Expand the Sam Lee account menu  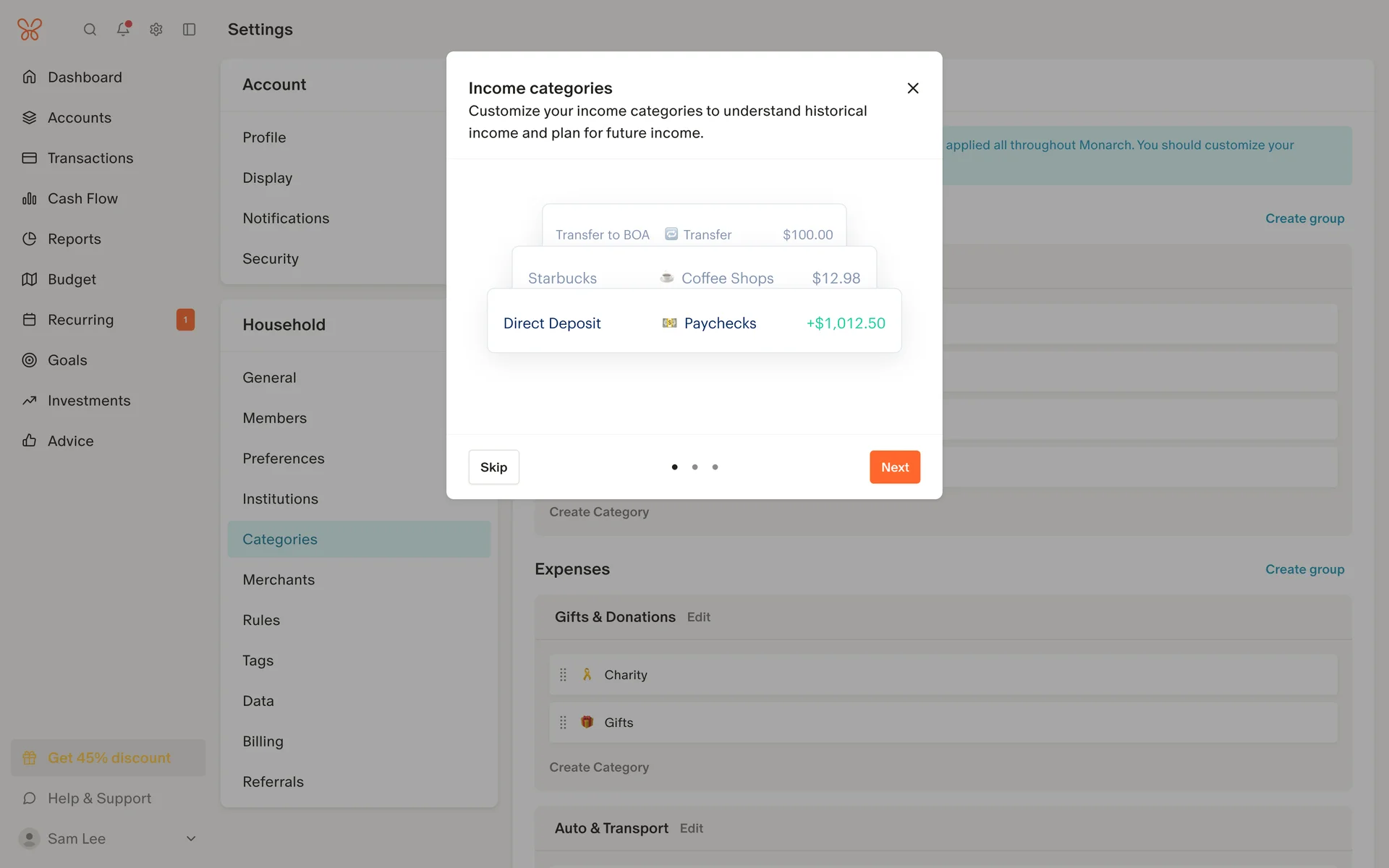[x=191, y=838]
